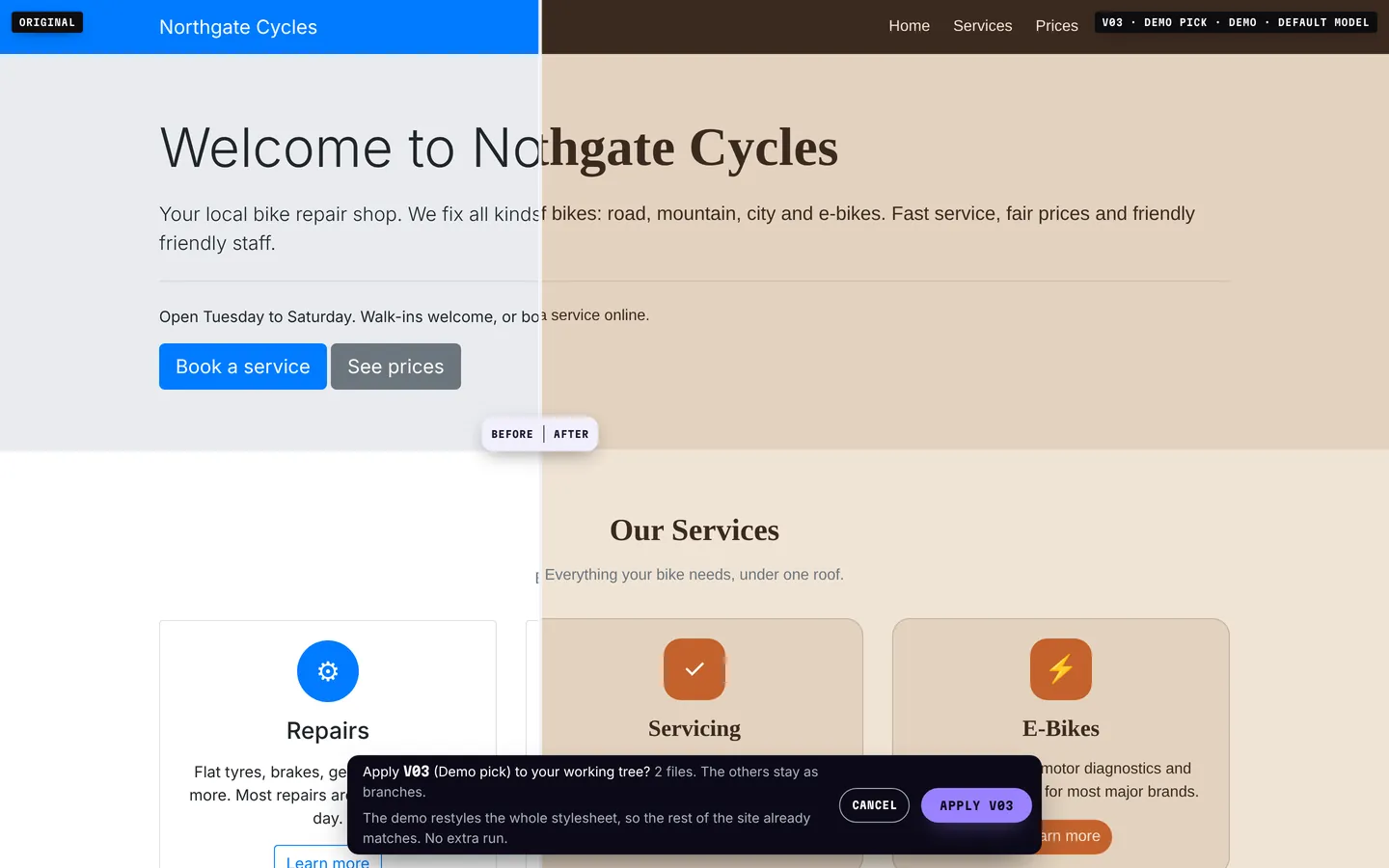Follow the Learn more link in the Repairs card
This screenshot has height=868, width=1389.
(x=328, y=858)
